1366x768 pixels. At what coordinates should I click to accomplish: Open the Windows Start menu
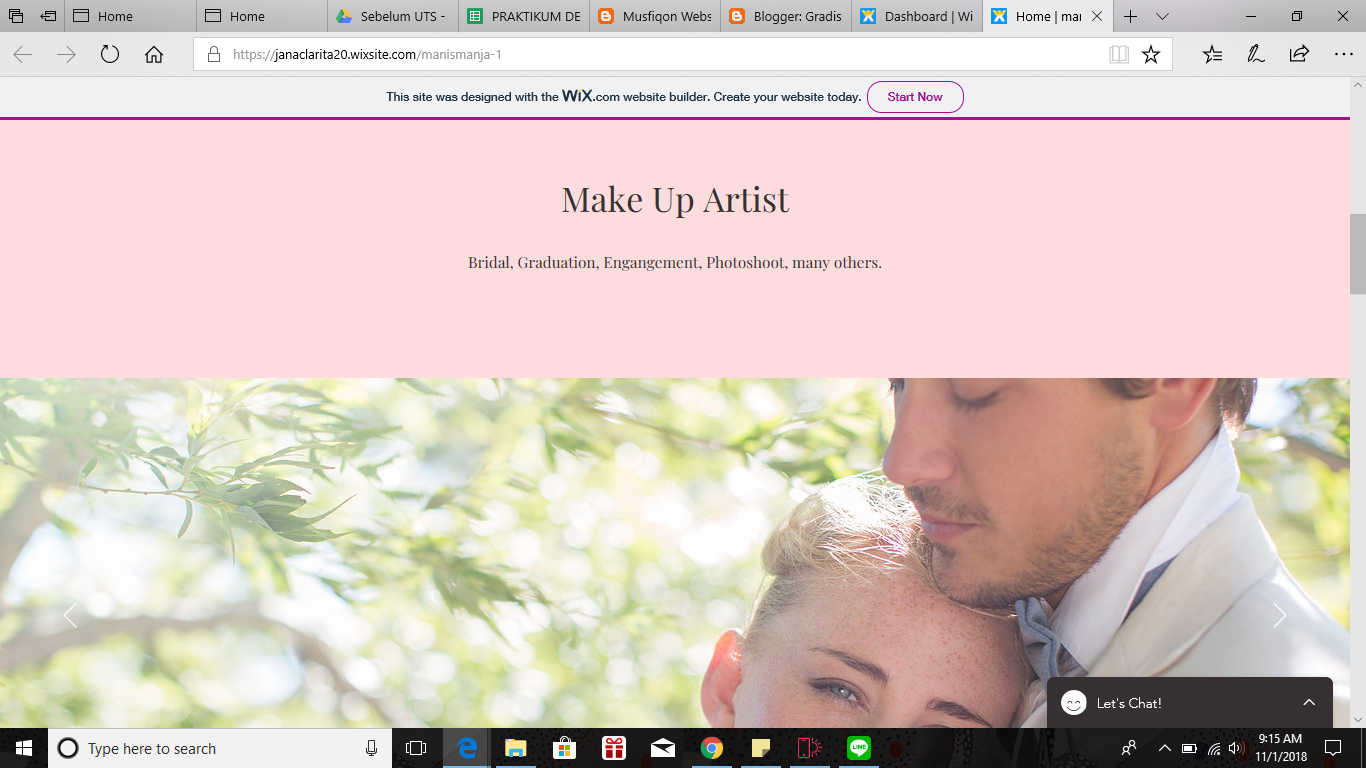click(24, 748)
